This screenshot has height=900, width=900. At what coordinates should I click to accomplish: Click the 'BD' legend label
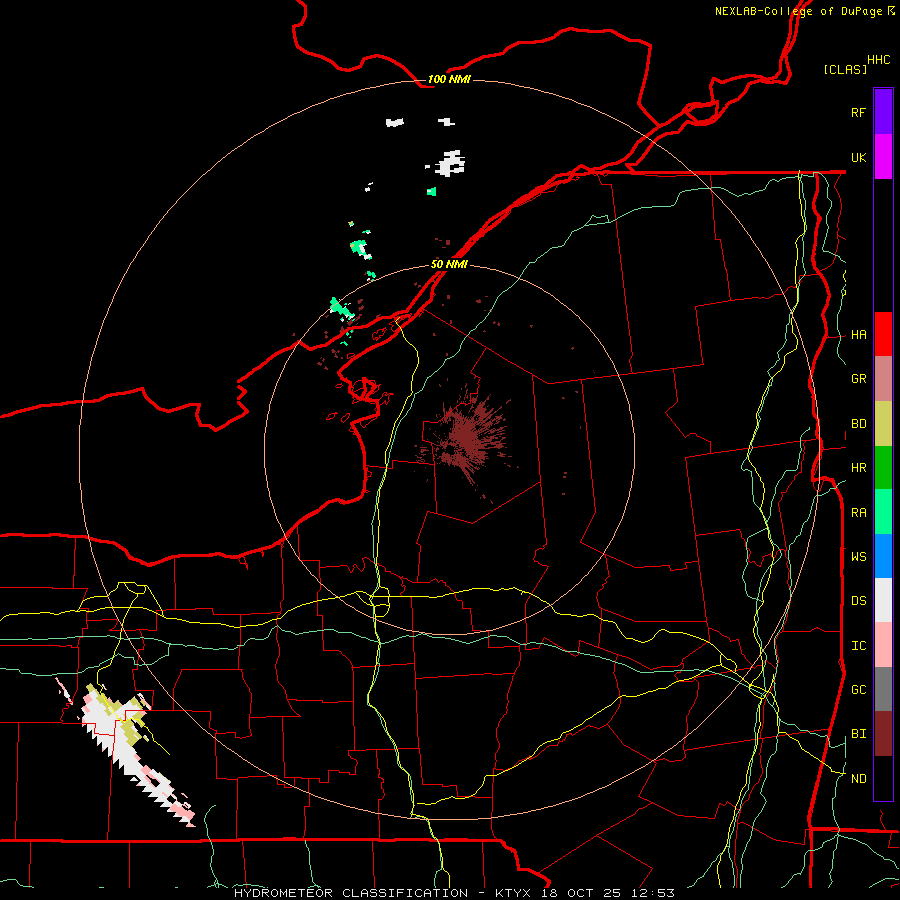coord(859,424)
